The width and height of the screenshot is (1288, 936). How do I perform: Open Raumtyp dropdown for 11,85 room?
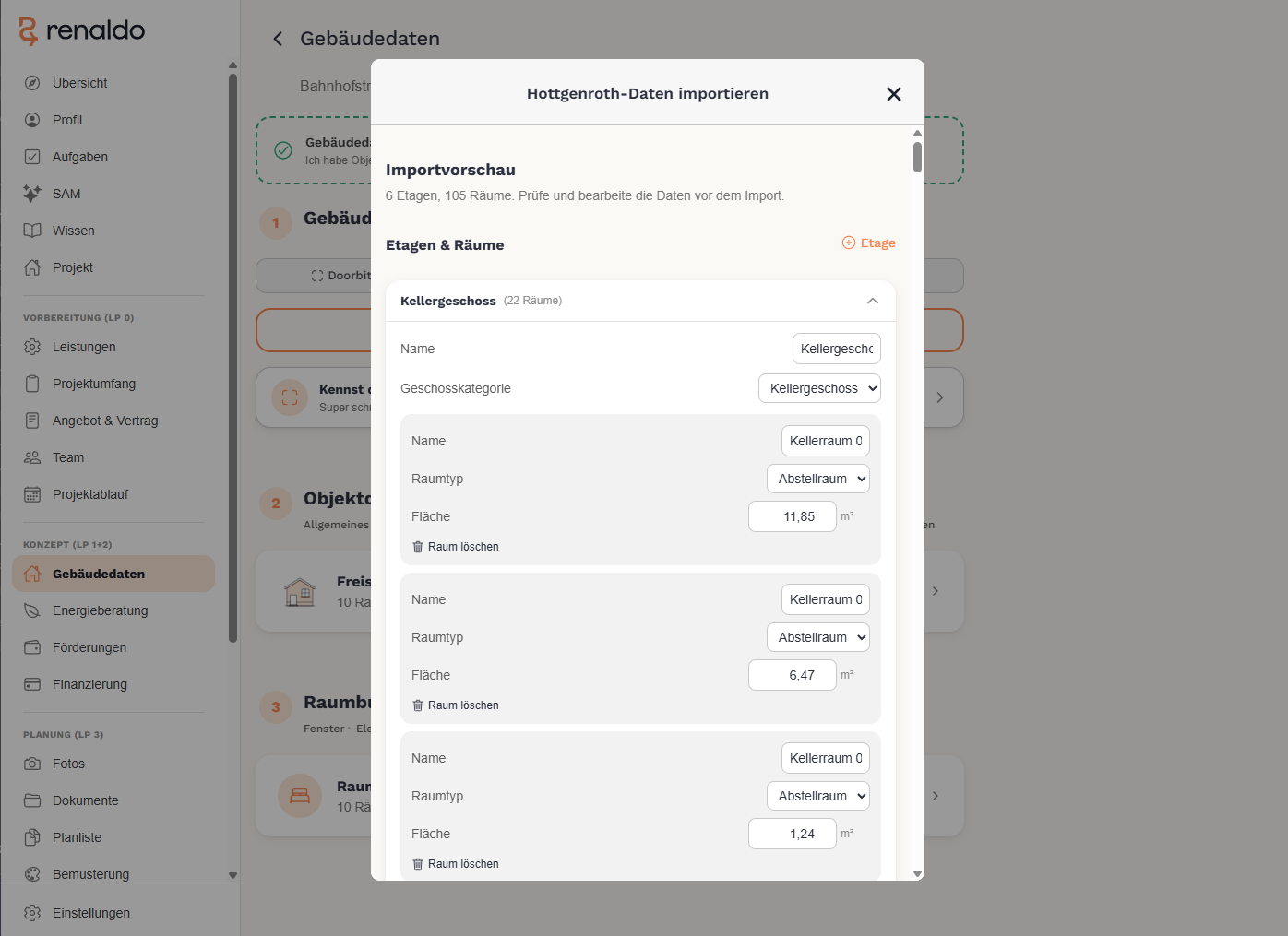[818, 479]
